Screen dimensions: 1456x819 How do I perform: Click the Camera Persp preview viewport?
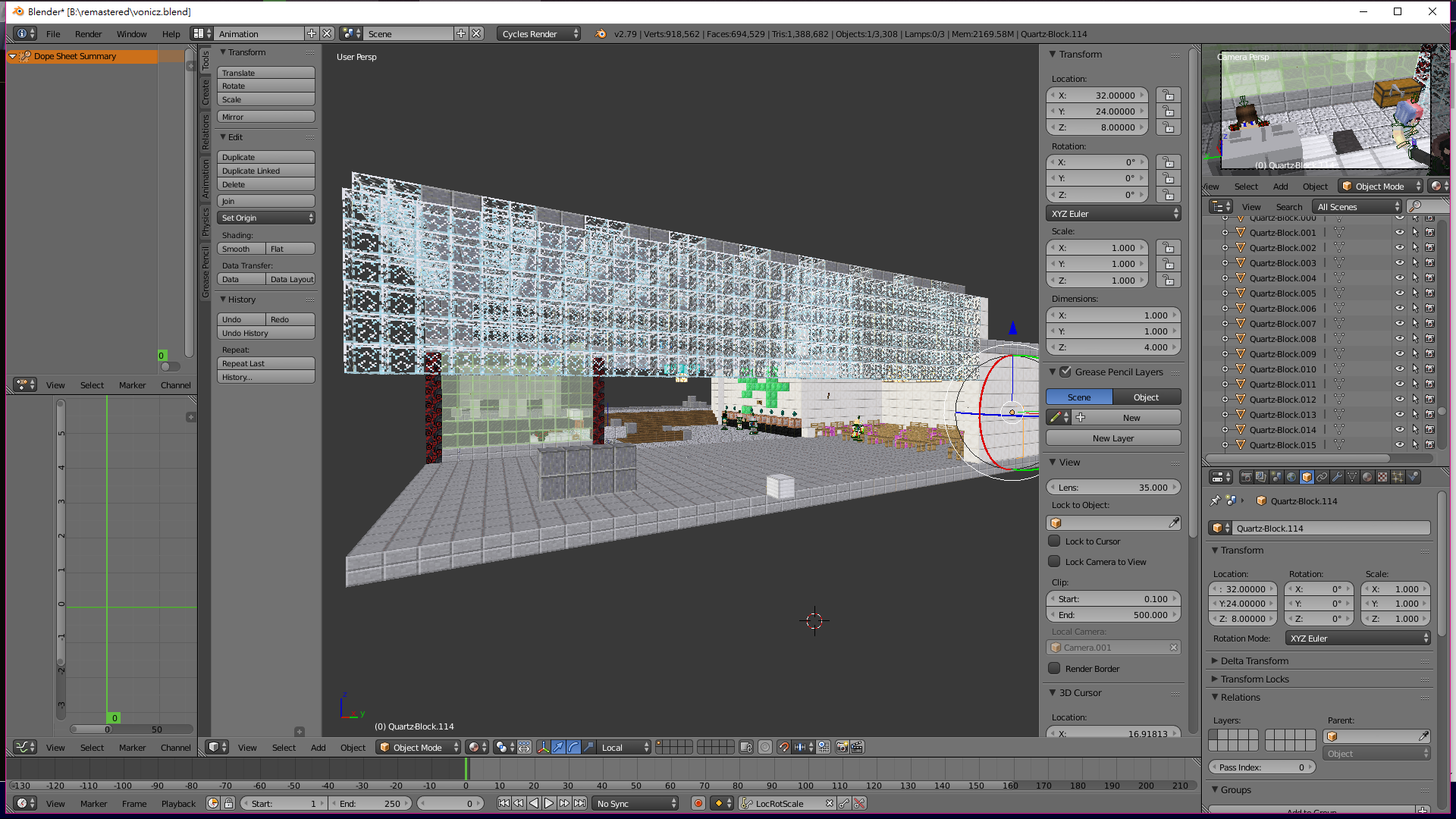(x=1326, y=111)
